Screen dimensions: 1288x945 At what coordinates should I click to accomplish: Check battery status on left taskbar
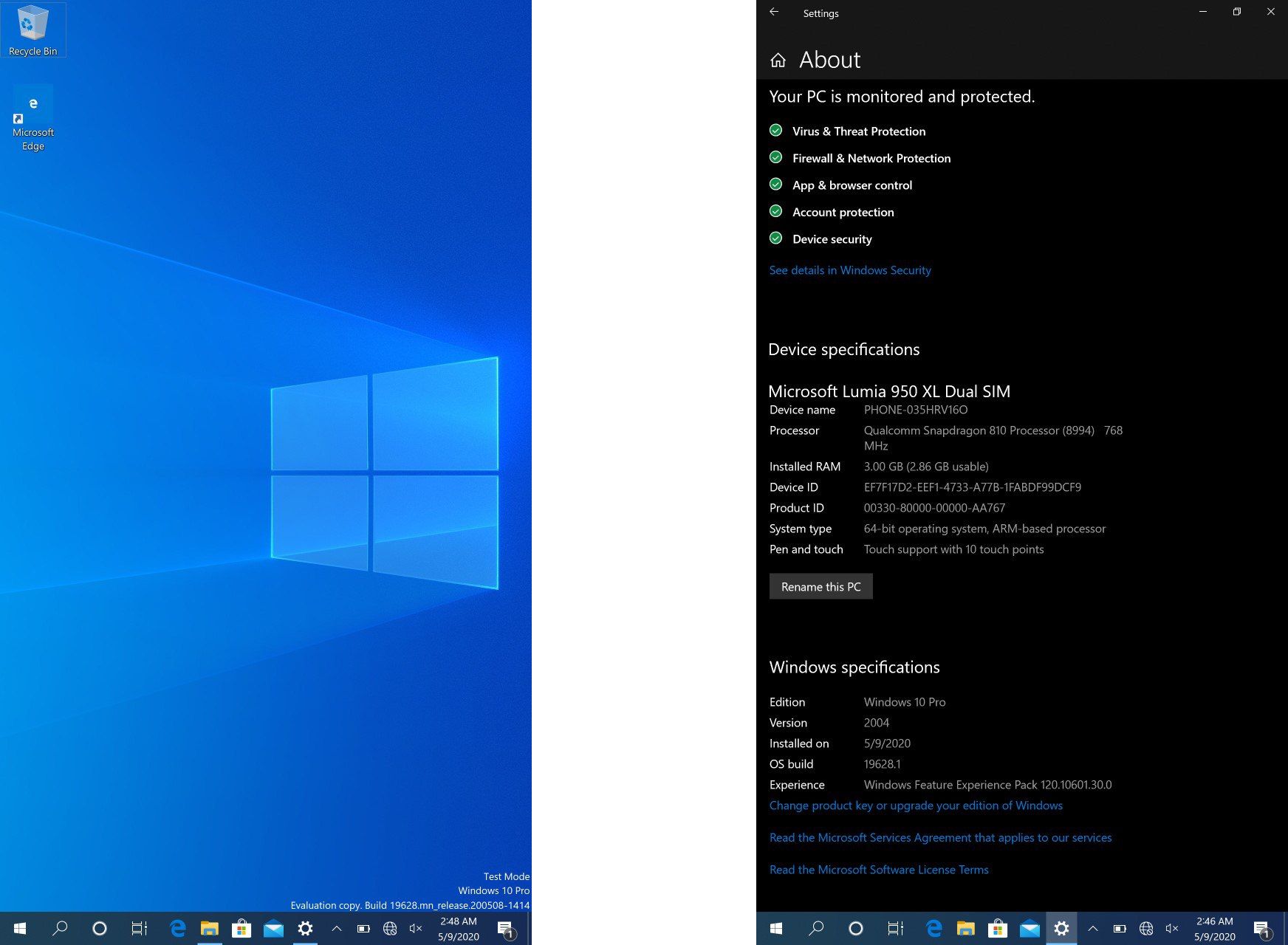point(363,928)
